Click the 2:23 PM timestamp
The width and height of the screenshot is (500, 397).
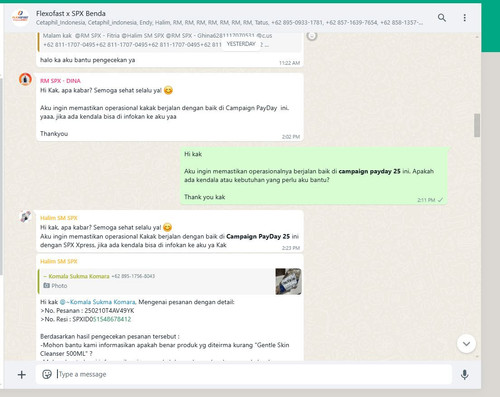[x=291, y=248]
